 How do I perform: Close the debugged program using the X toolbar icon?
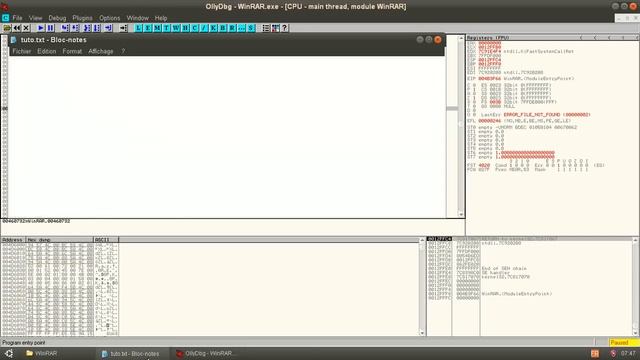26,28
